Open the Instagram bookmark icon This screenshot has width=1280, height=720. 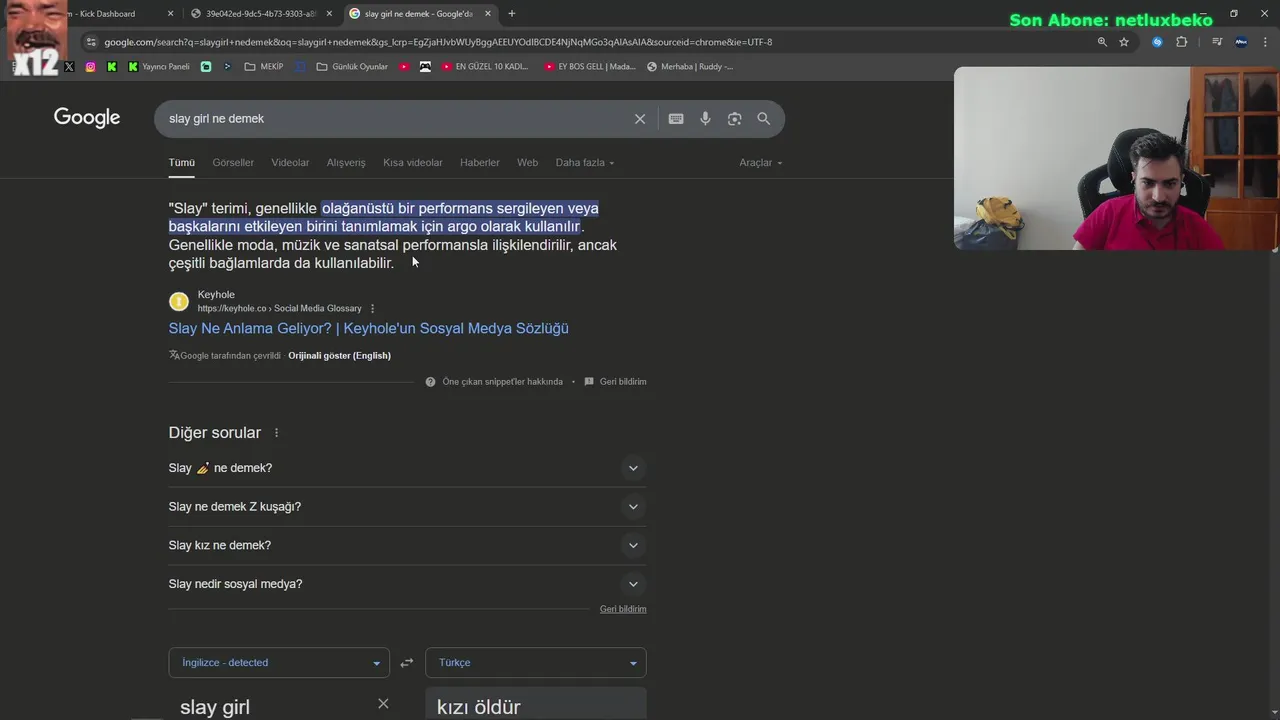90,67
